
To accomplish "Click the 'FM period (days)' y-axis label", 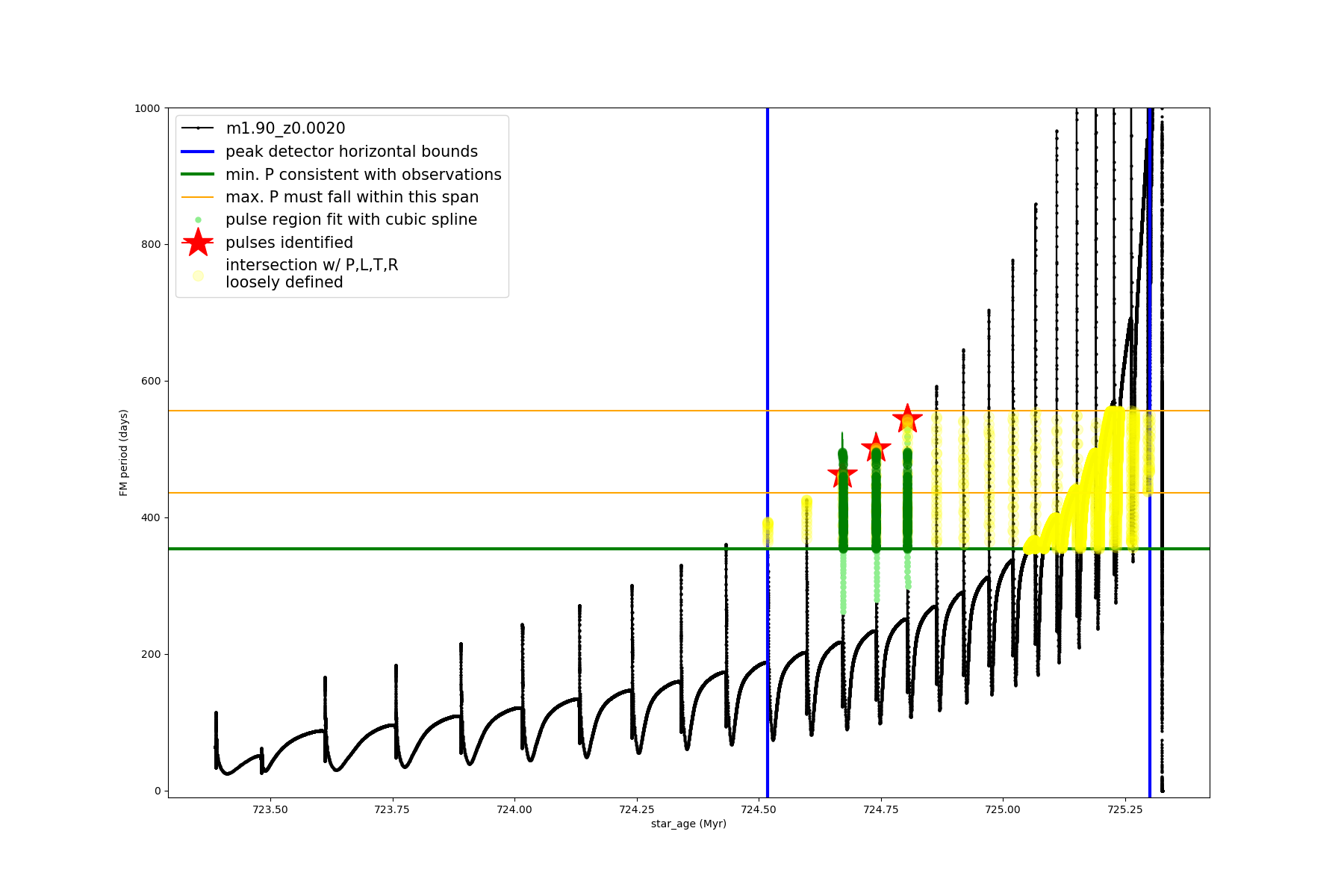I will point(124,452).
